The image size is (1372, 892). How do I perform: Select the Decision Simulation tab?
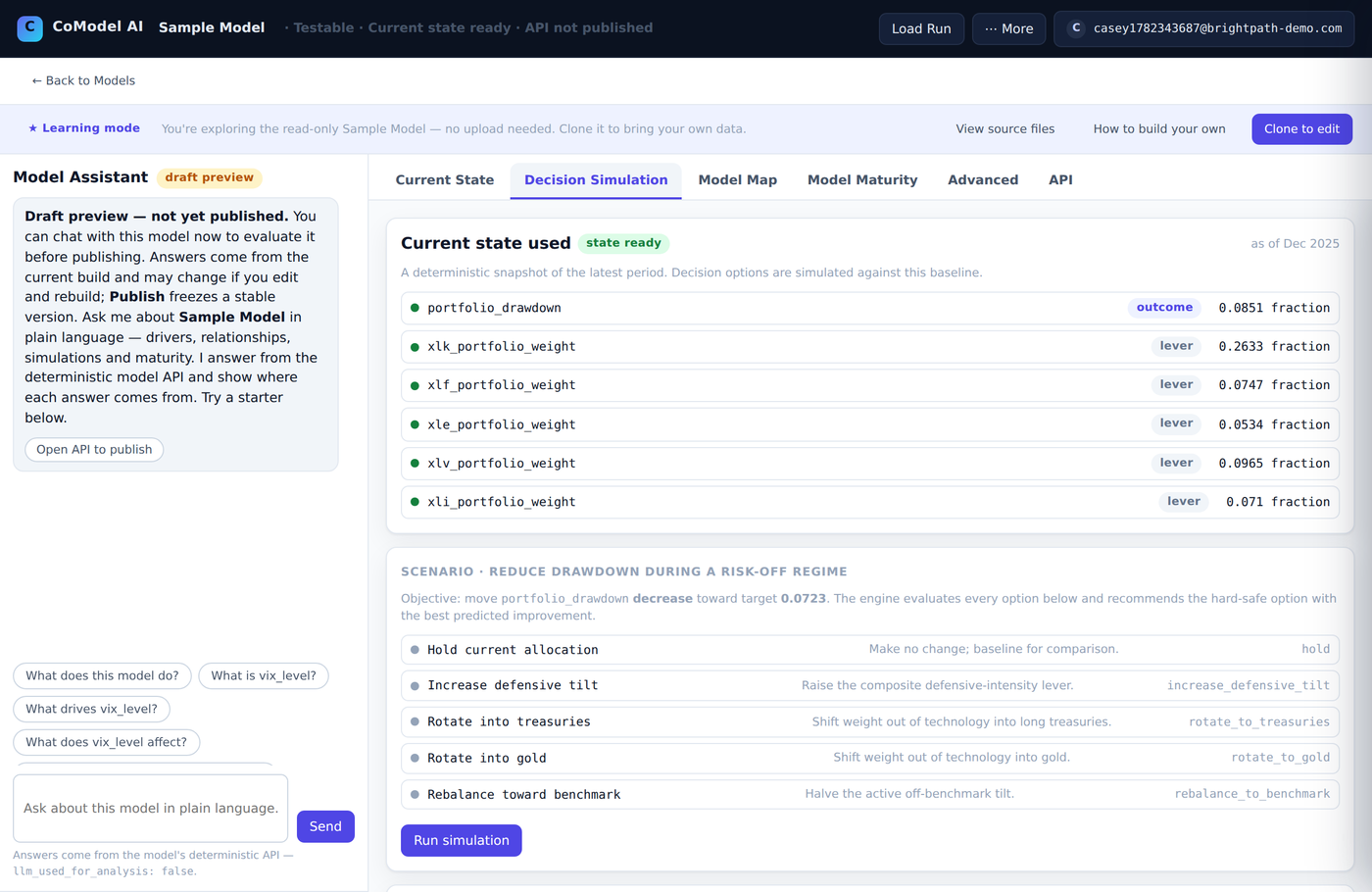pyautogui.click(x=596, y=180)
